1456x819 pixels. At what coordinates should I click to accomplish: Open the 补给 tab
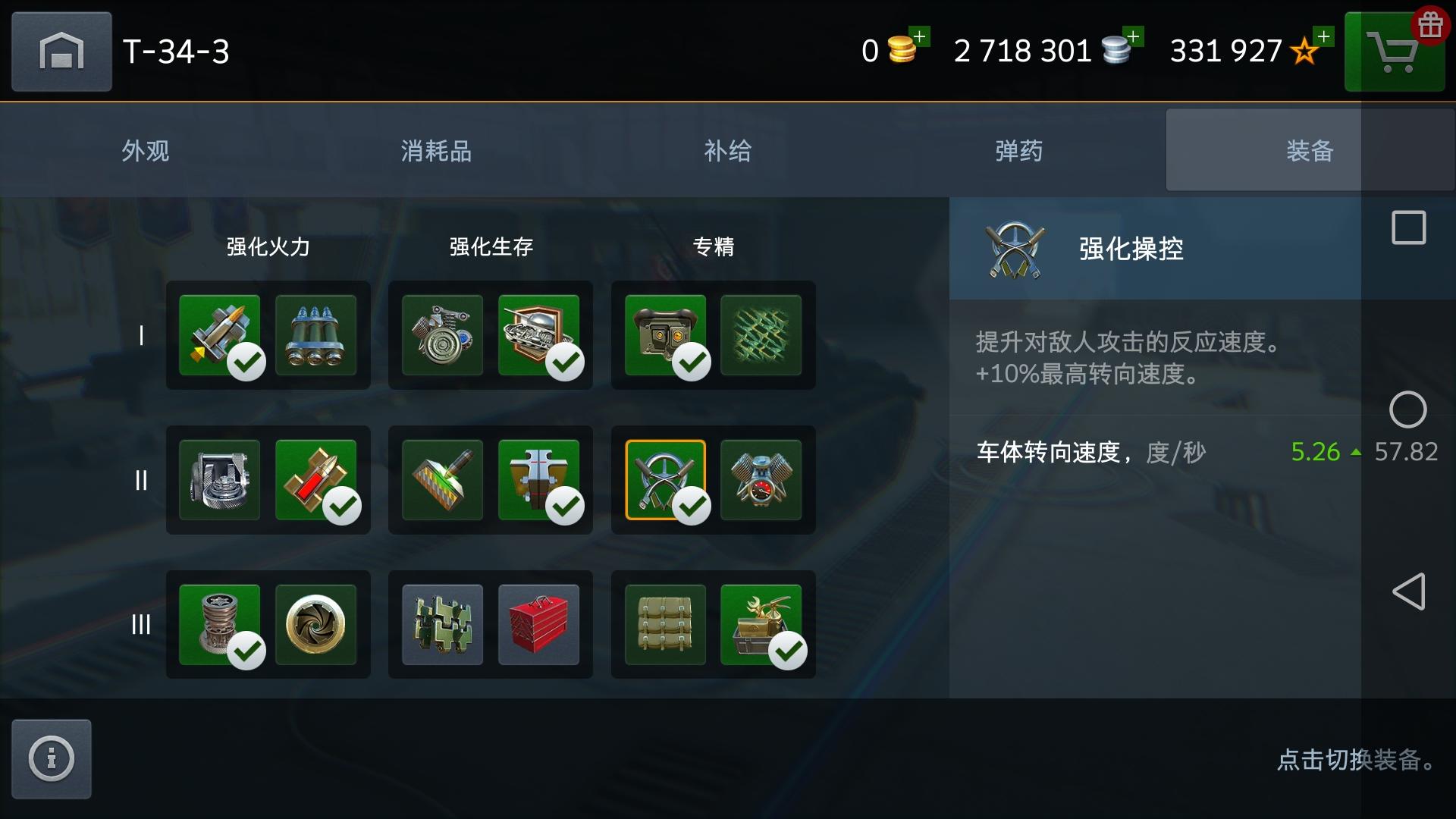[x=727, y=150]
